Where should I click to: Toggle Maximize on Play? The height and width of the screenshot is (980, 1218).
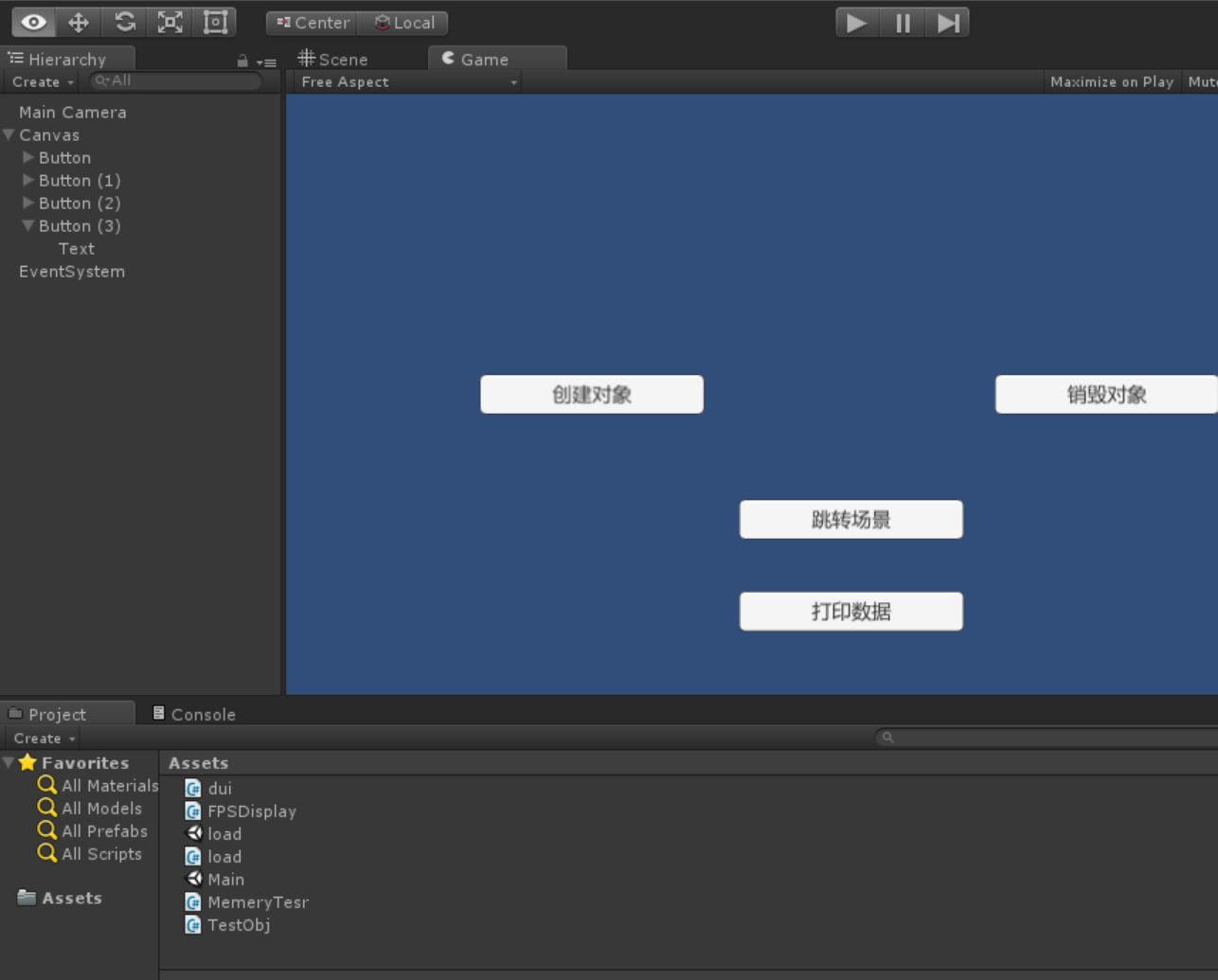(x=1112, y=81)
